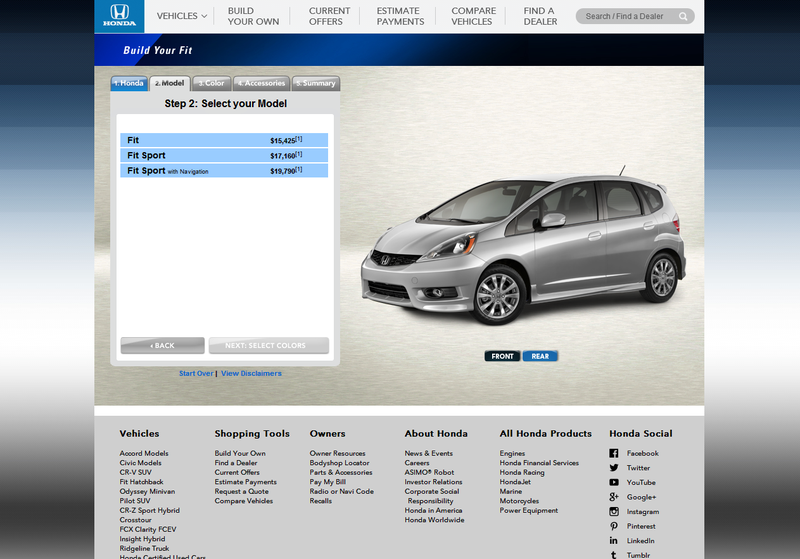Open Pay My Bill footer link
This screenshot has height=559, width=800.
tap(328, 482)
